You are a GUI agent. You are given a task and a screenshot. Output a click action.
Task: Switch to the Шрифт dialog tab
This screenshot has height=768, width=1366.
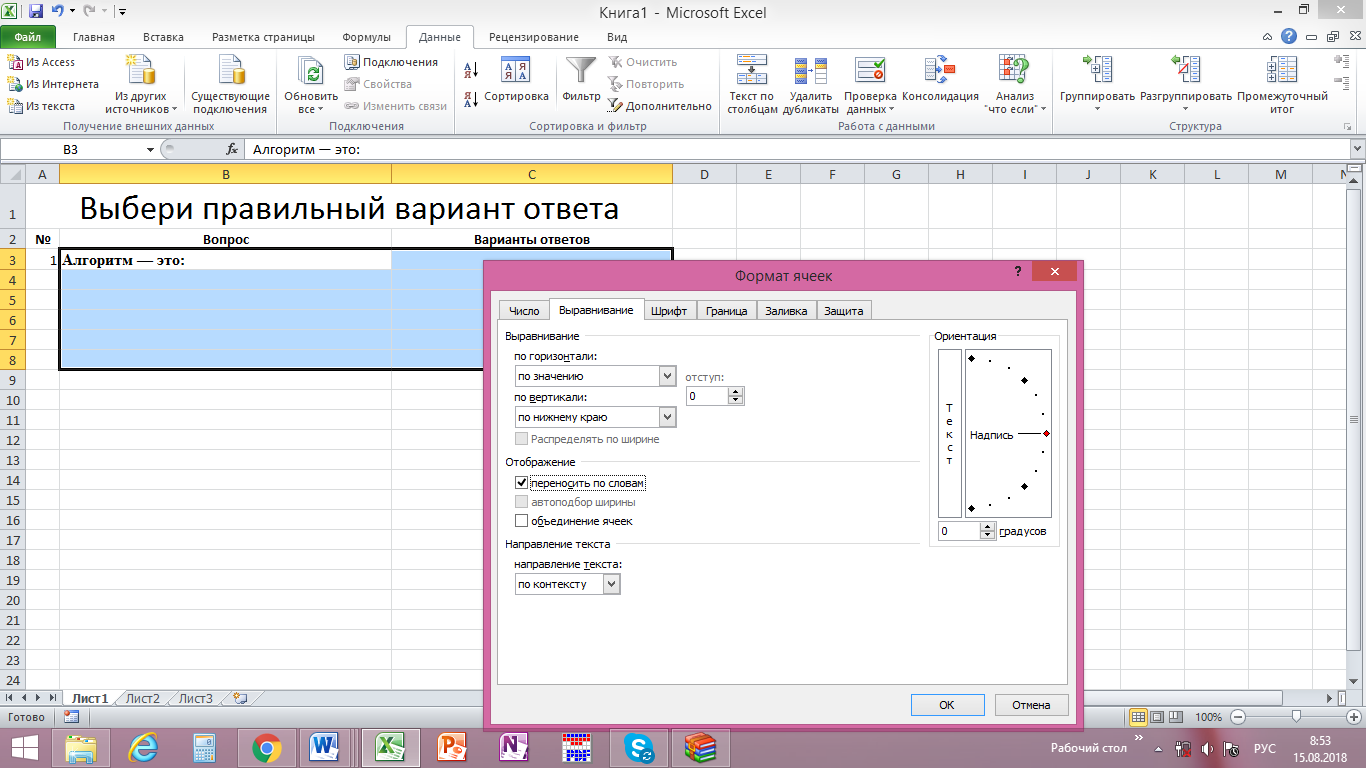point(669,311)
